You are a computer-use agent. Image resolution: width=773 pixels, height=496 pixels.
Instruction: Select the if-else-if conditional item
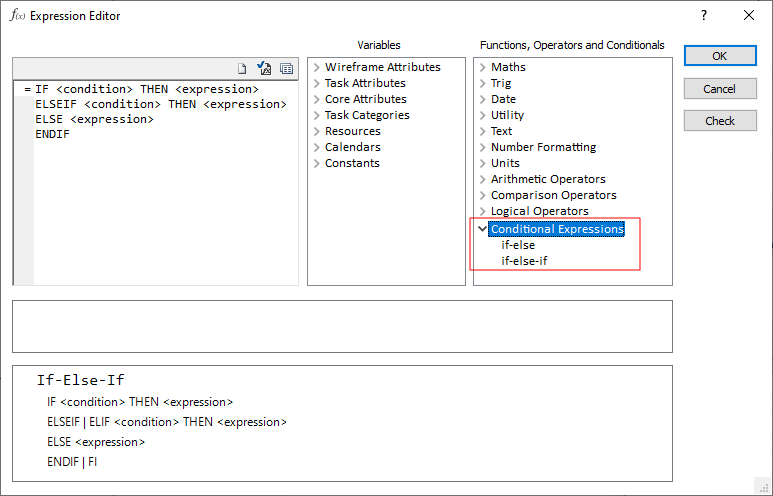point(524,261)
